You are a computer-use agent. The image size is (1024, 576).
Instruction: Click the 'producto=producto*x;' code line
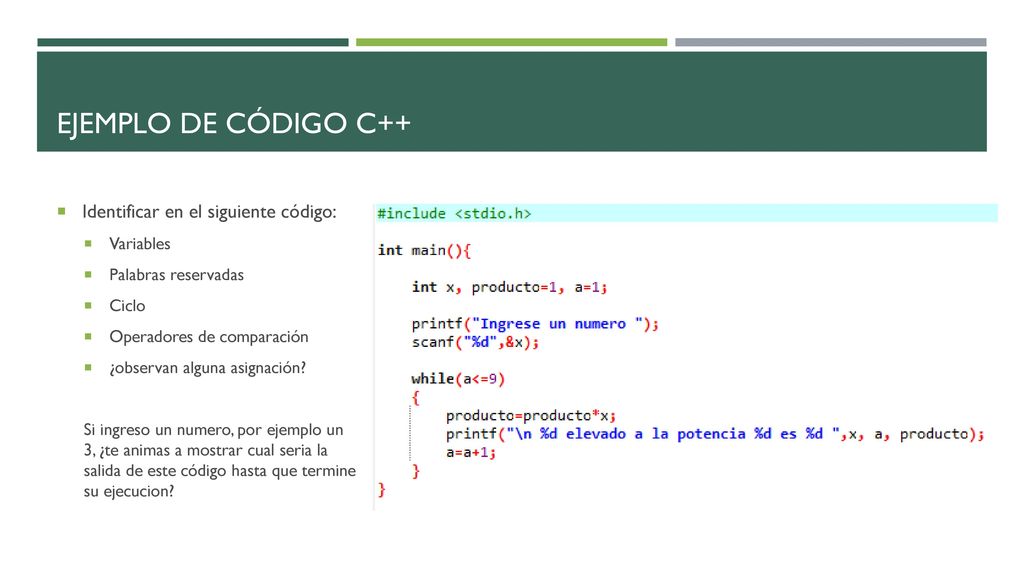coord(531,416)
